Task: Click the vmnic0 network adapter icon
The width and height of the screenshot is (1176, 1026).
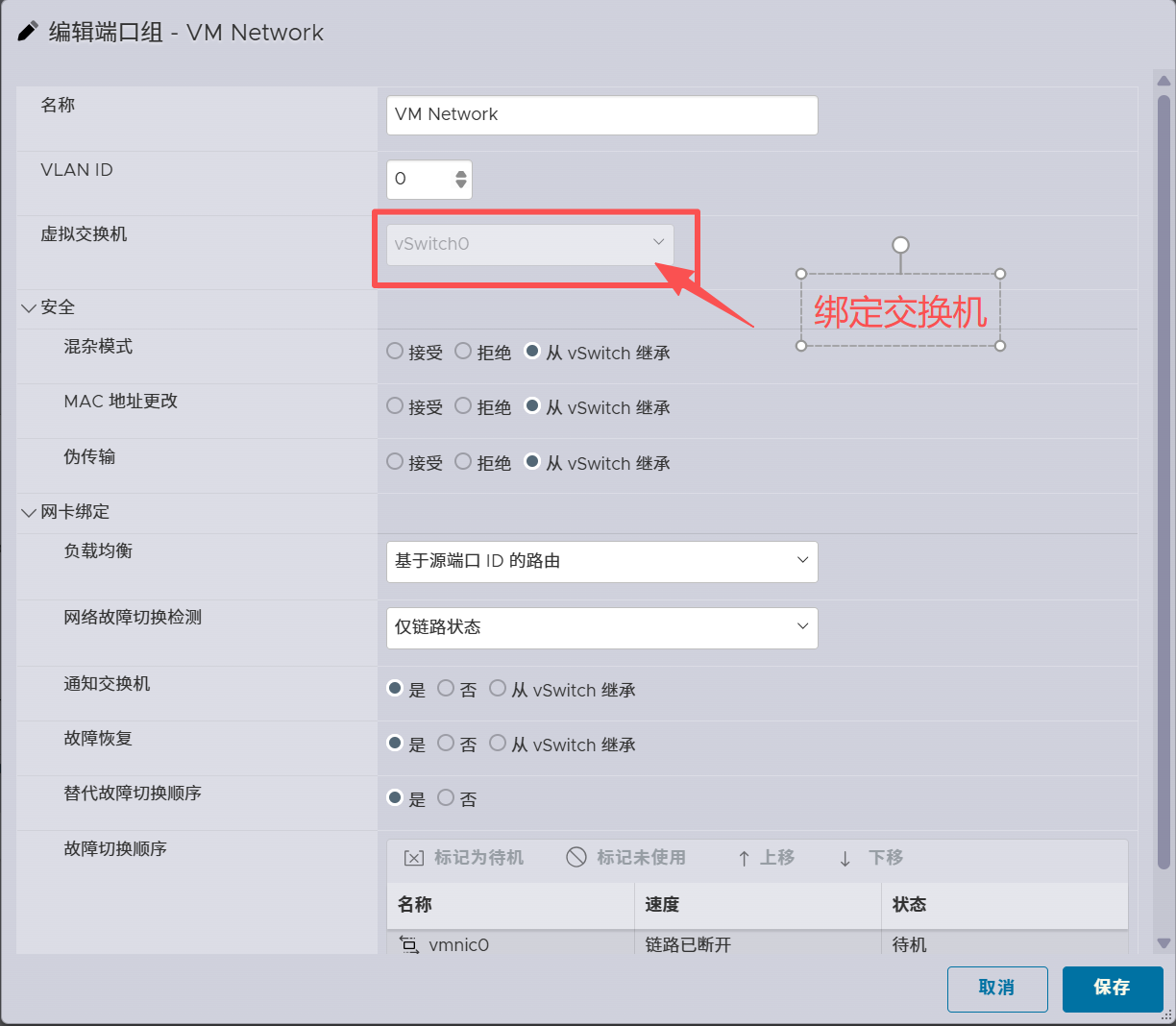Action: coord(409,945)
